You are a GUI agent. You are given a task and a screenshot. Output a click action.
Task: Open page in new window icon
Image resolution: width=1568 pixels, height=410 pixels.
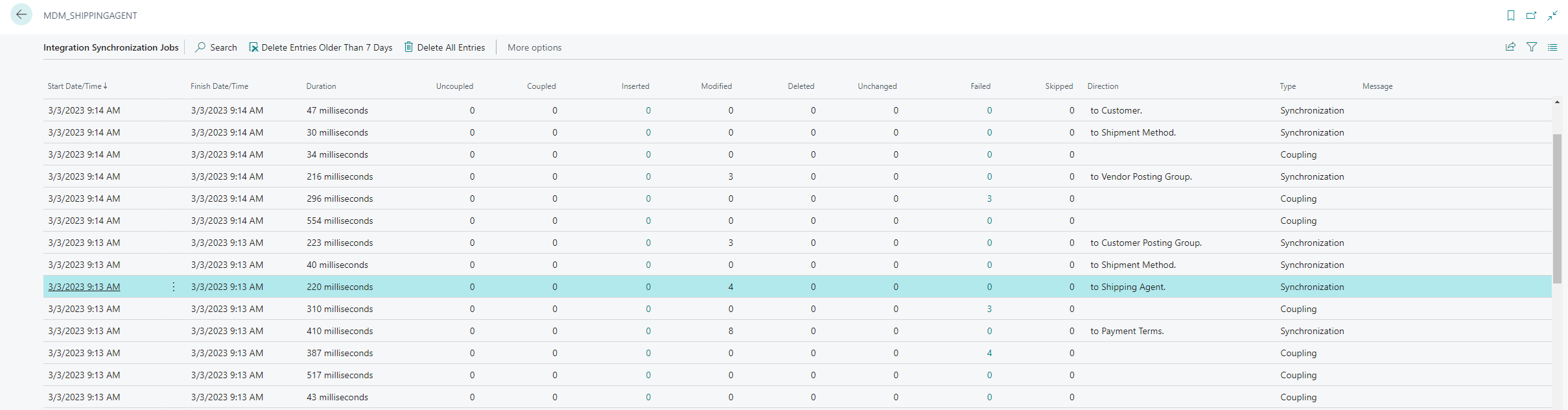[x=1531, y=16]
